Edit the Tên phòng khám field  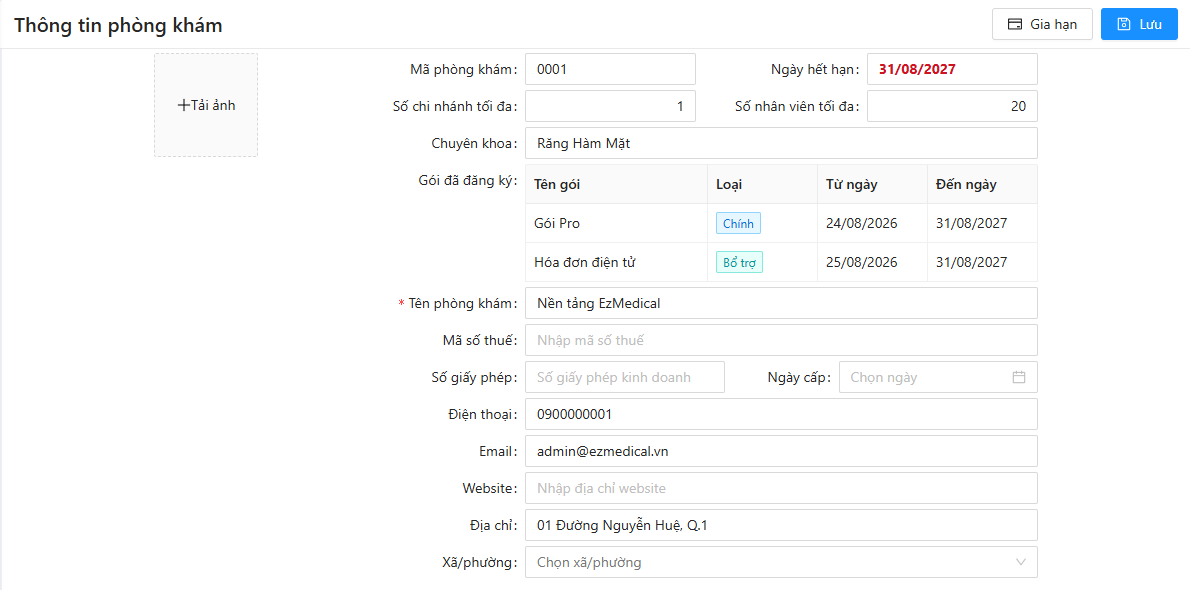781,303
